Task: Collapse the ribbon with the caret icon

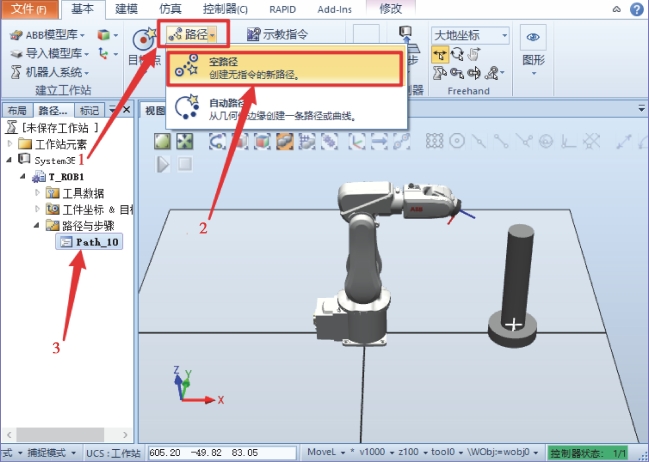Action: point(617,9)
